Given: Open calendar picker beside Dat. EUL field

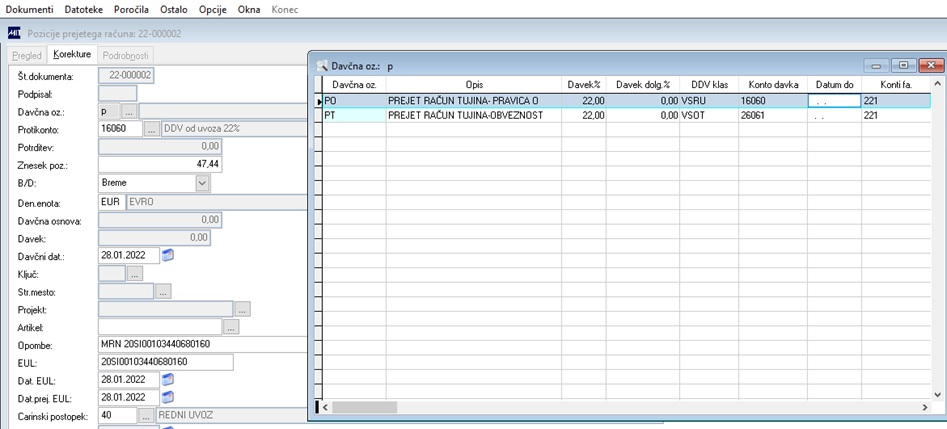Looking at the screenshot, I should [169, 379].
